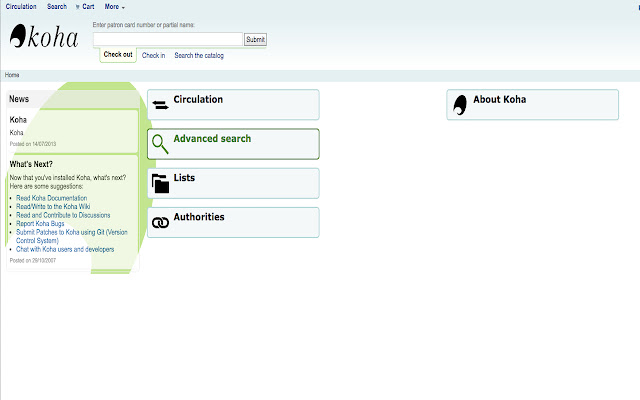
Task: Focus the patron card number field
Action: (168, 39)
